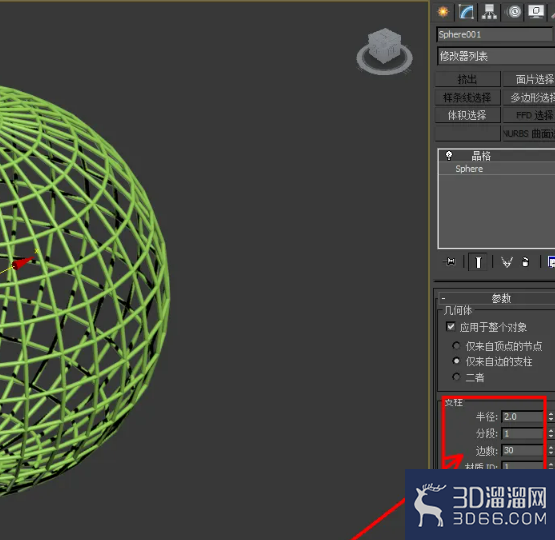The width and height of the screenshot is (555, 540).
Task: Click the 半径 value field
Action: coord(522,417)
